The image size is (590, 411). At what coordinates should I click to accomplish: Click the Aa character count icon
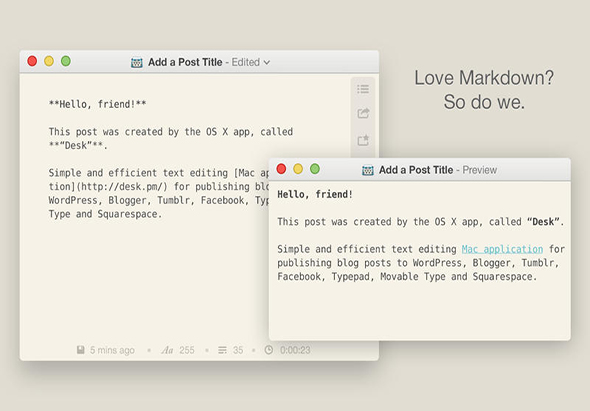point(167,350)
